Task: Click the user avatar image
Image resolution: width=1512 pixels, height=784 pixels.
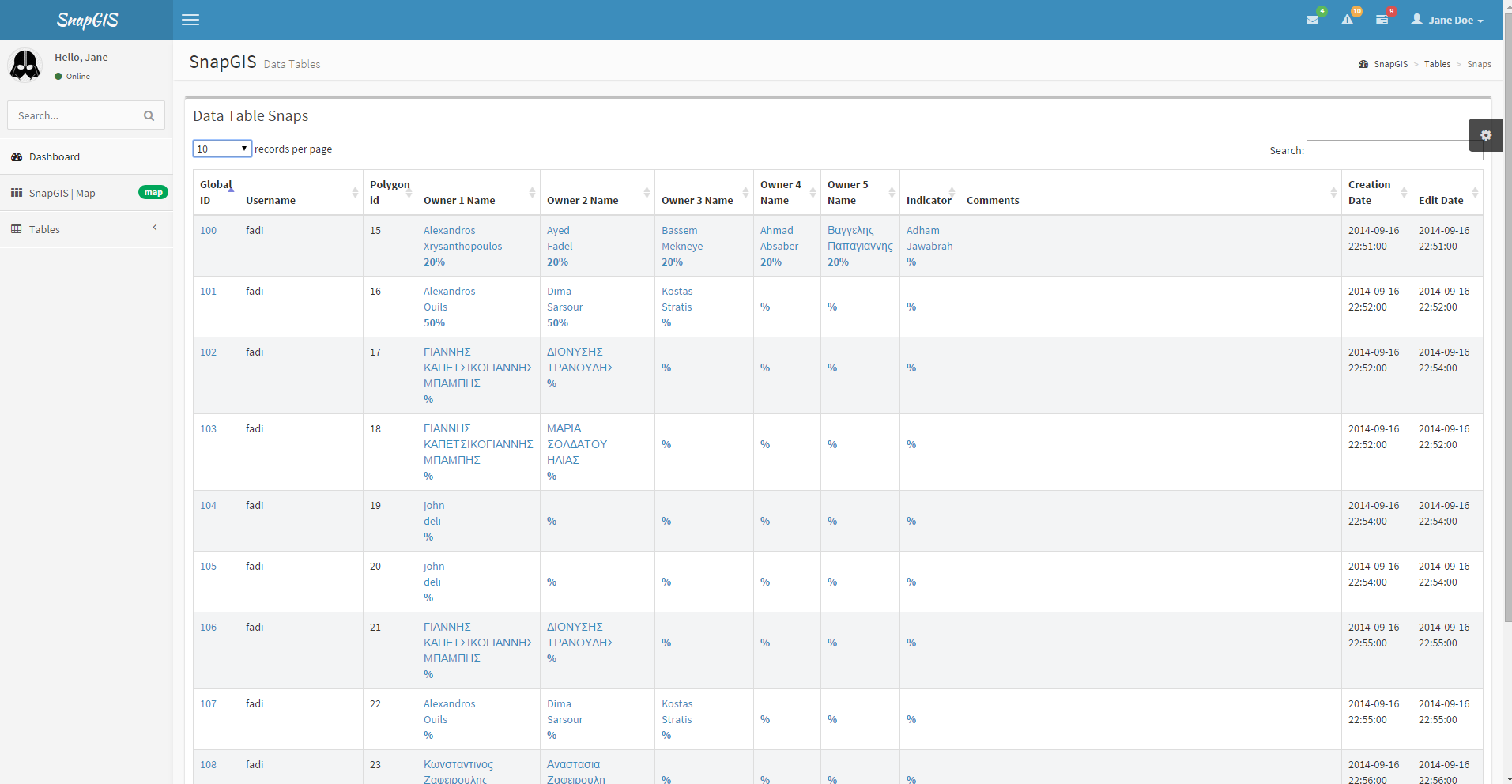Action: coord(25,65)
